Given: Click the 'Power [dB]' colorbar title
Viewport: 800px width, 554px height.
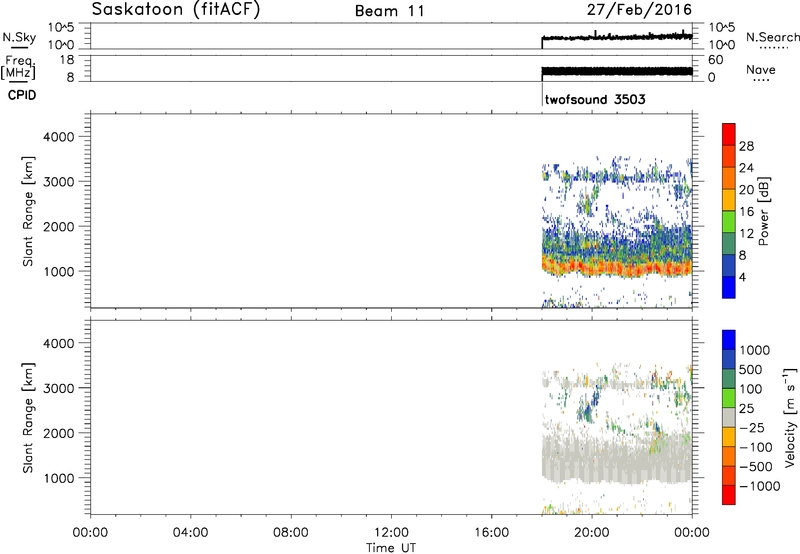Looking at the screenshot, I should [x=763, y=211].
